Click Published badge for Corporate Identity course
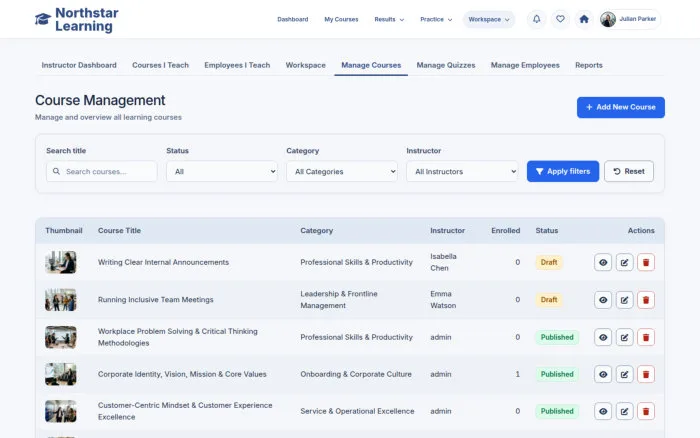This screenshot has width=700, height=438. (x=557, y=375)
